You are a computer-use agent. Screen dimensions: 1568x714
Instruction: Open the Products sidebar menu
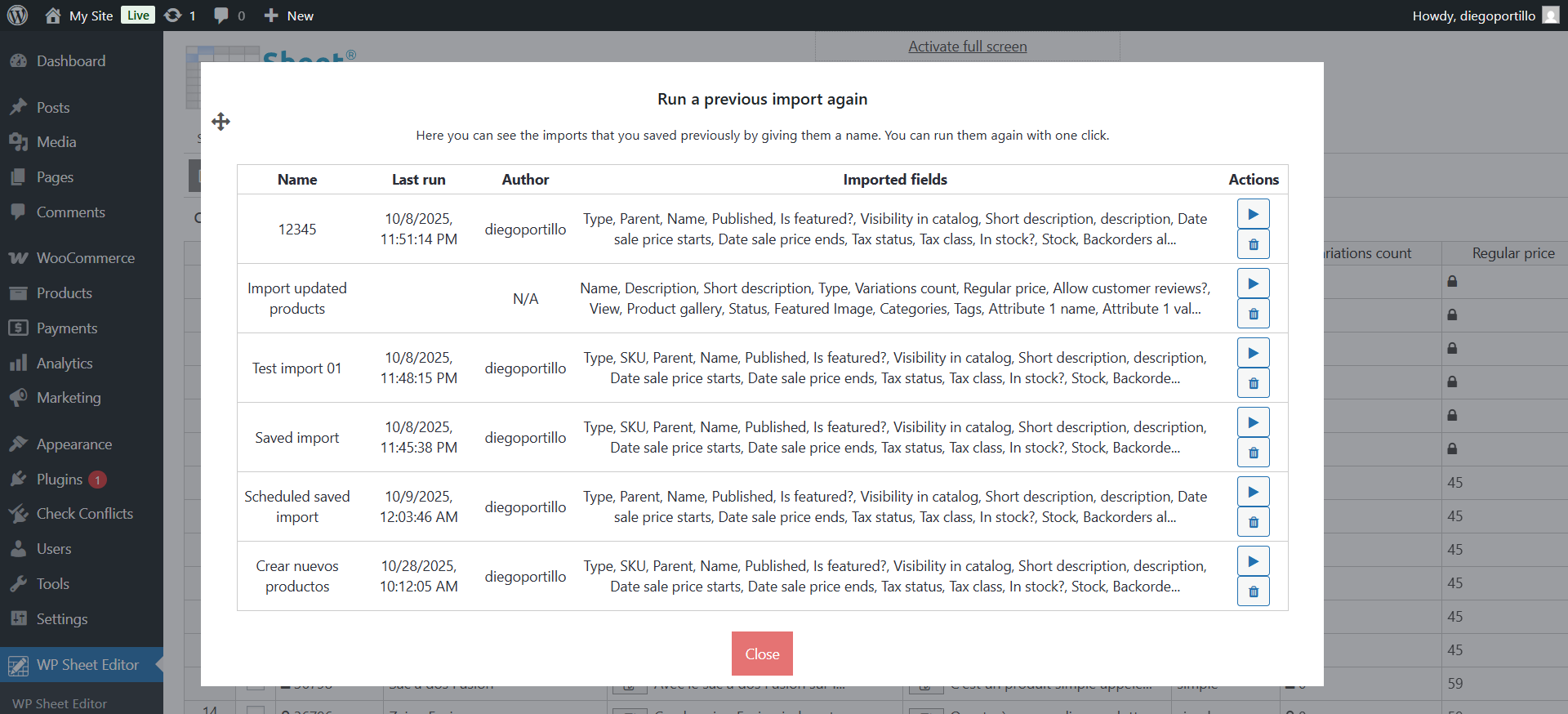64,293
